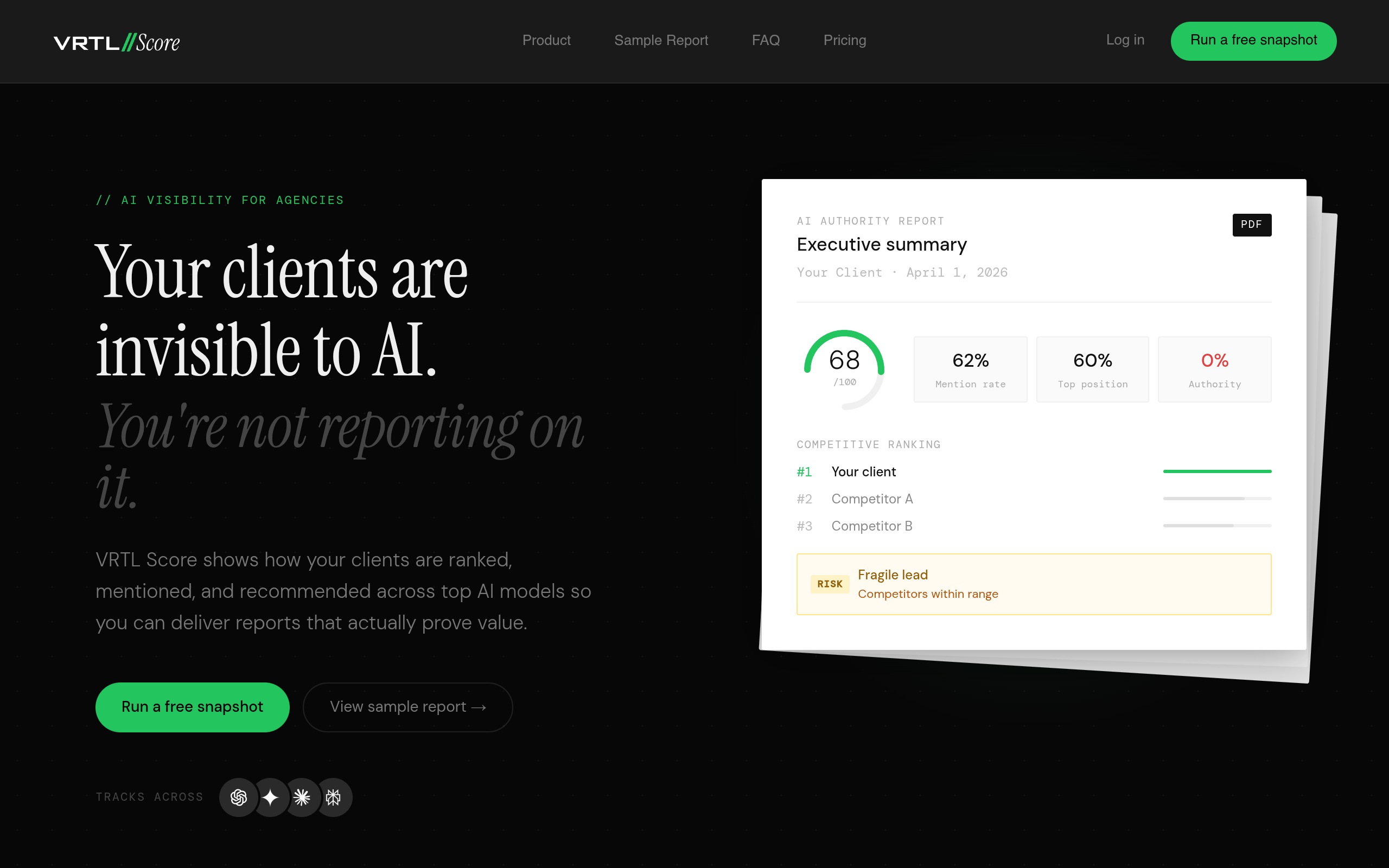The height and width of the screenshot is (868, 1389).
Task: Open the Product nav item
Action: click(546, 40)
